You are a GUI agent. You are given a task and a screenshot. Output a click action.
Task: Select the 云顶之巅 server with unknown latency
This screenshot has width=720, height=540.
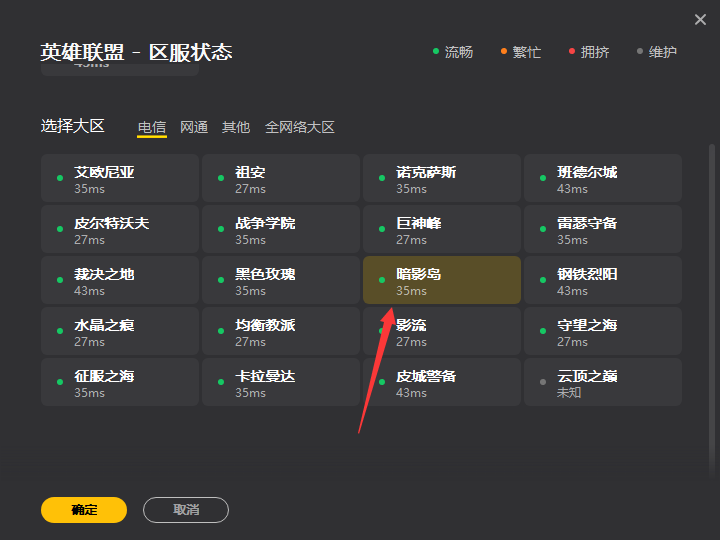[603, 382]
